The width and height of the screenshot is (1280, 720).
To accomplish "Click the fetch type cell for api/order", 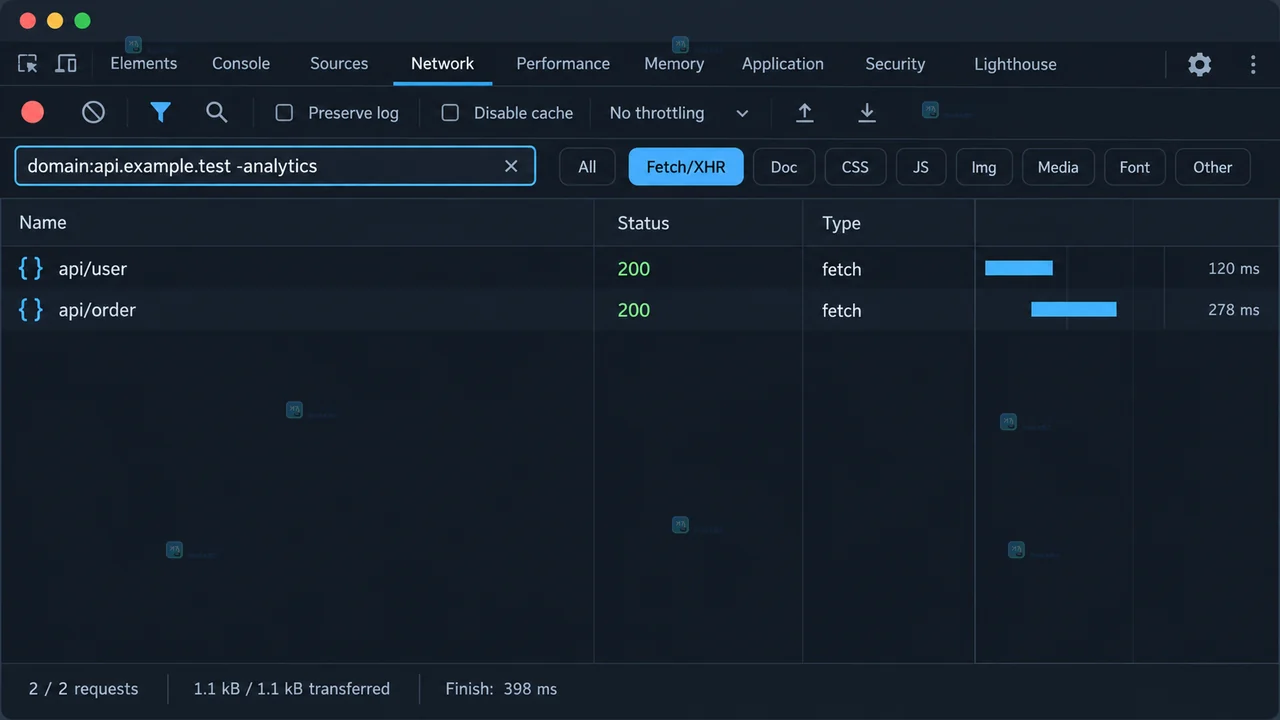I will point(841,310).
